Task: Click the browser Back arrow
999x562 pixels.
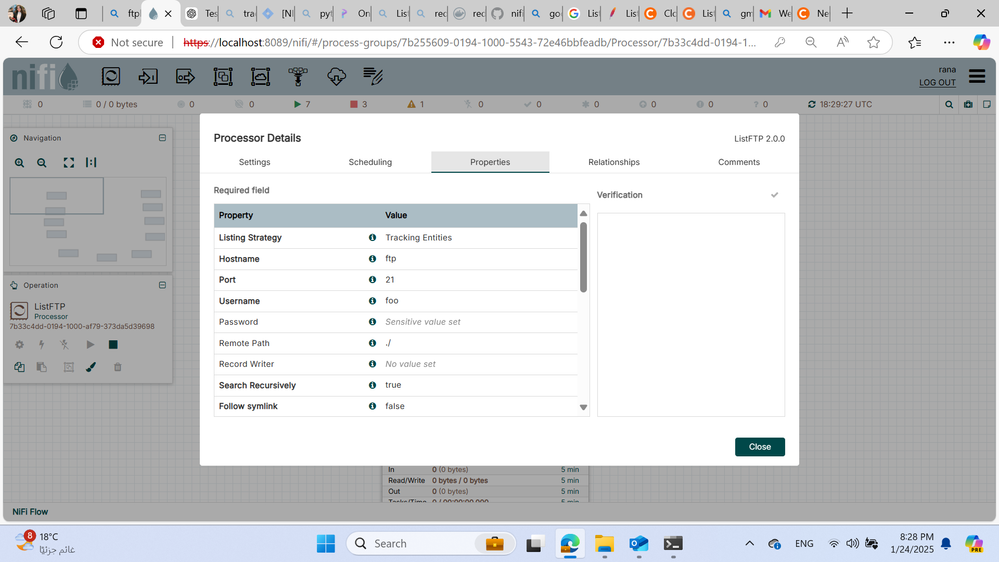Action: click(x=22, y=42)
